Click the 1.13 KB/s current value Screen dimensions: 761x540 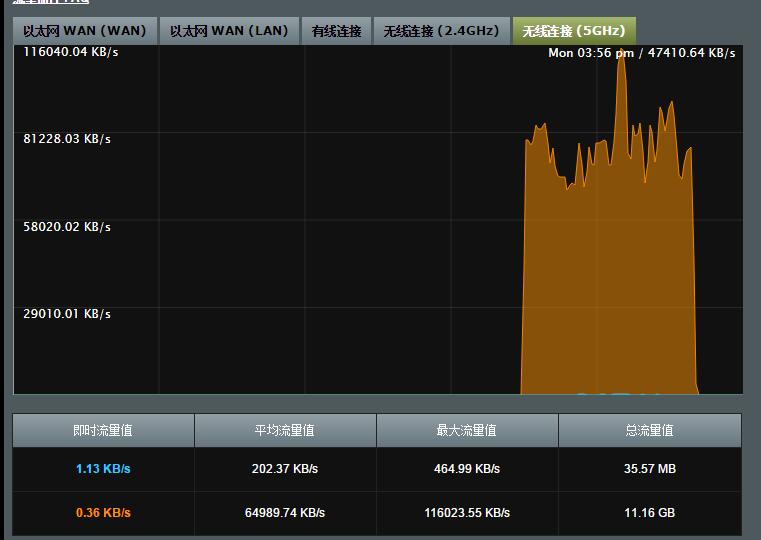pos(103,469)
